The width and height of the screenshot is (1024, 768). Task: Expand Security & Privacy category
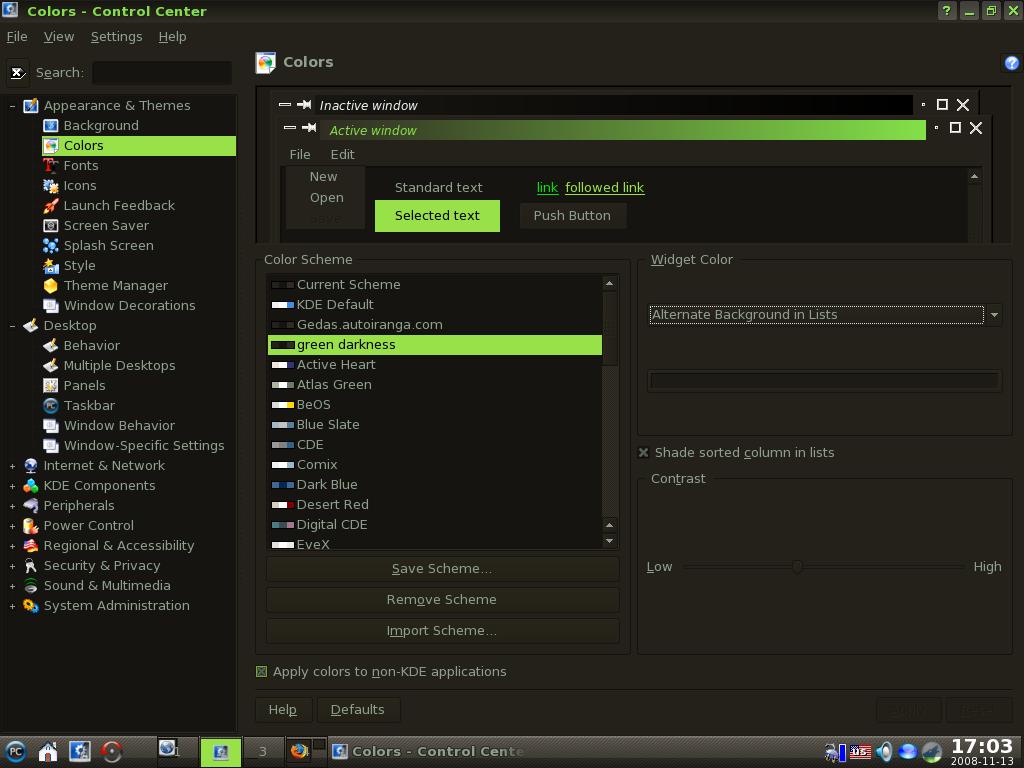pyautogui.click(x=12, y=566)
